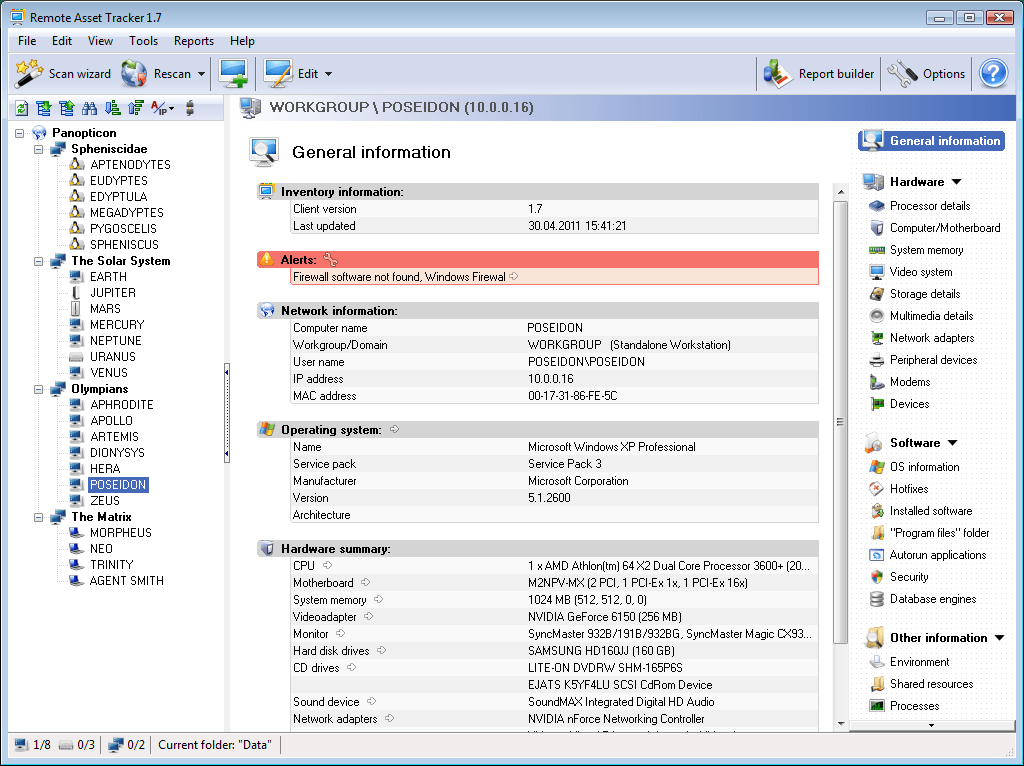Click the sort descending icon
The width and height of the screenshot is (1024, 766).
pos(112,108)
